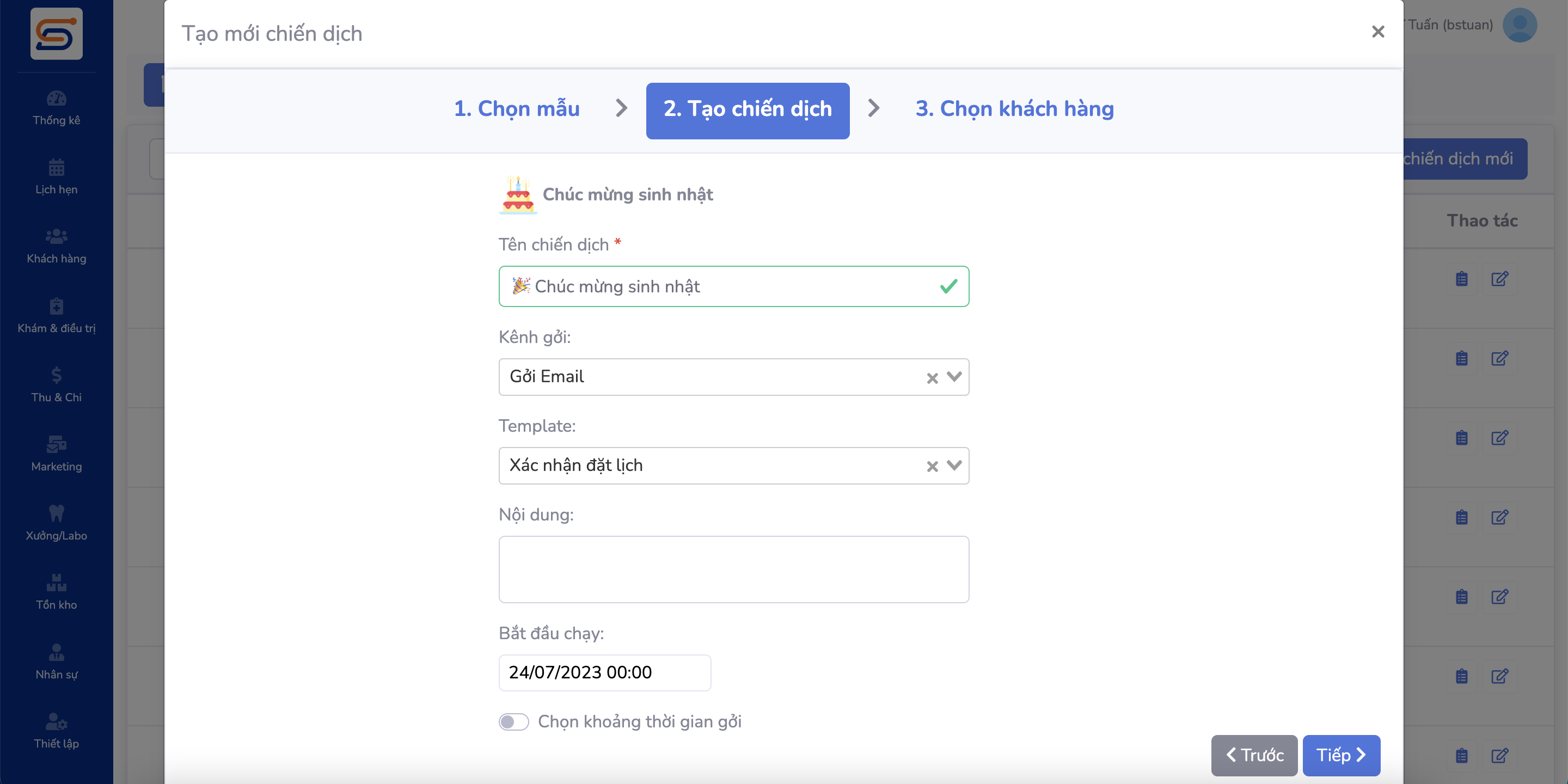Click the Nội dung text area
The height and width of the screenshot is (784, 1568).
(733, 569)
